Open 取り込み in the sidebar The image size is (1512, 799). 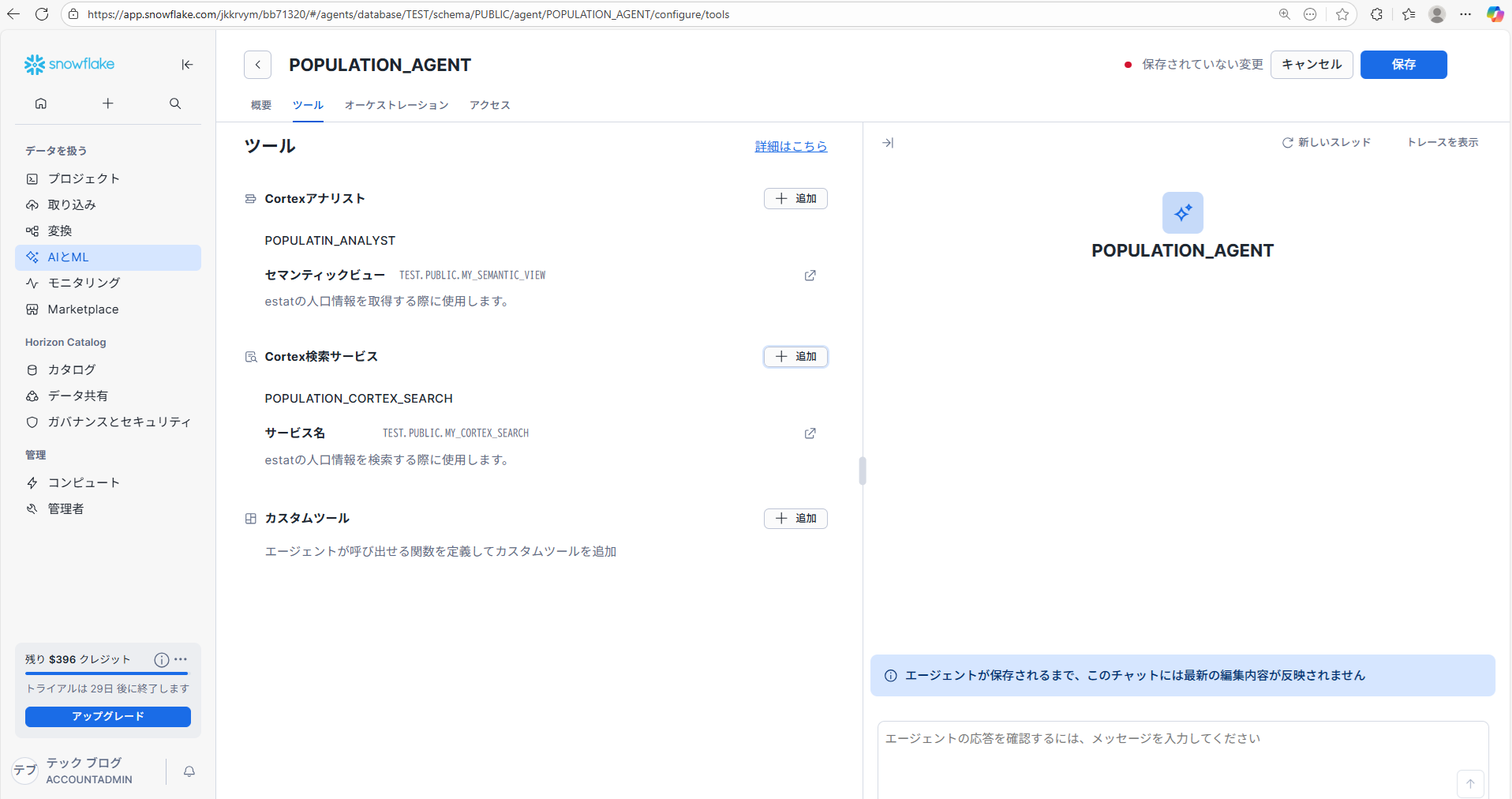108,204
